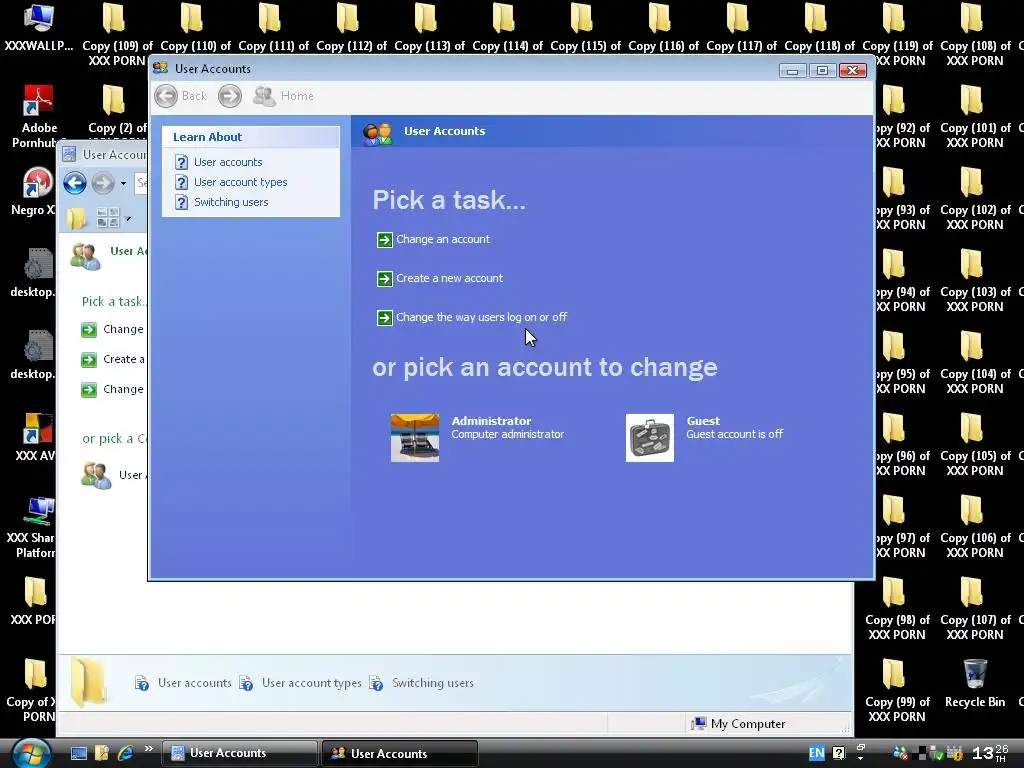Launch Internet Explorer from quick launch
Viewport: 1024px width, 768px height.
coord(125,754)
